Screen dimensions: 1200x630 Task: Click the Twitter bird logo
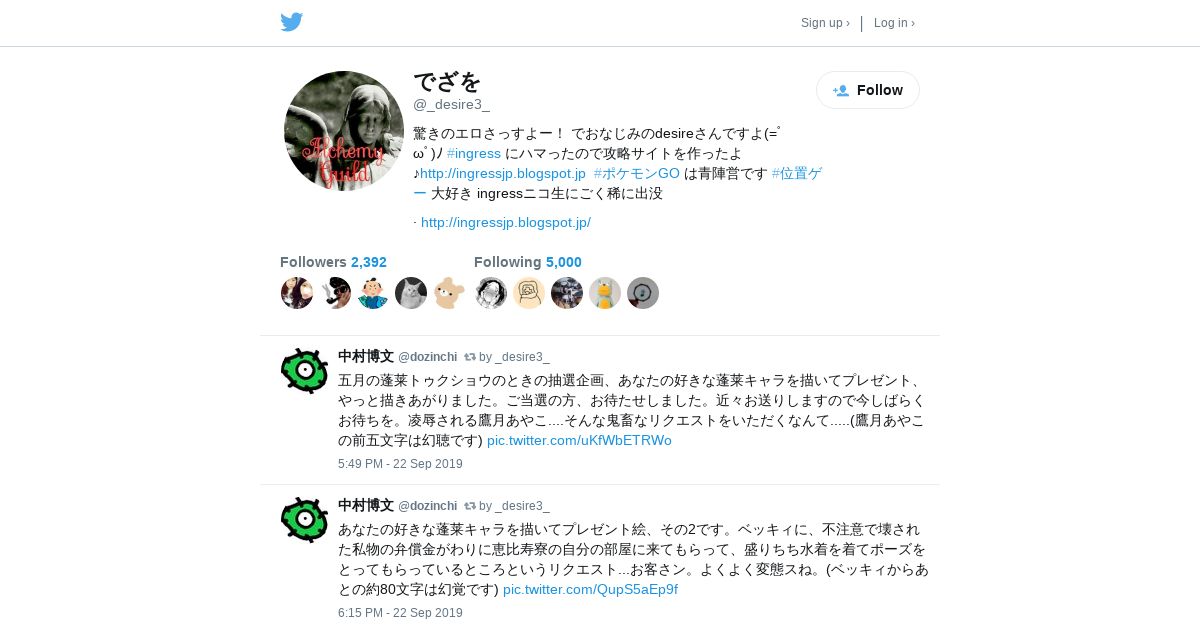click(x=291, y=22)
